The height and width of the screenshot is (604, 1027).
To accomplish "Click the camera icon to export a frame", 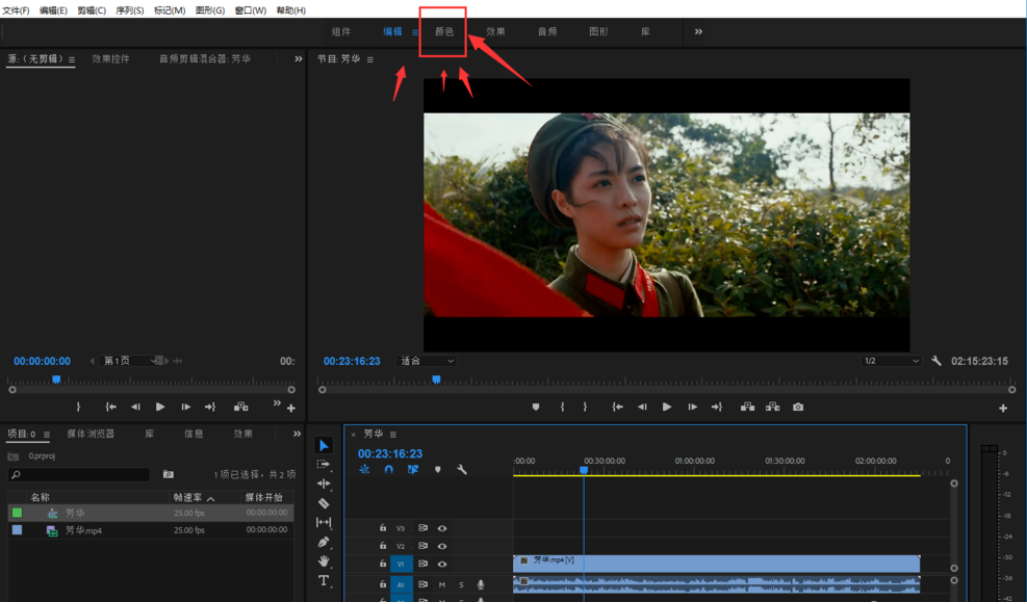I will (x=797, y=407).
